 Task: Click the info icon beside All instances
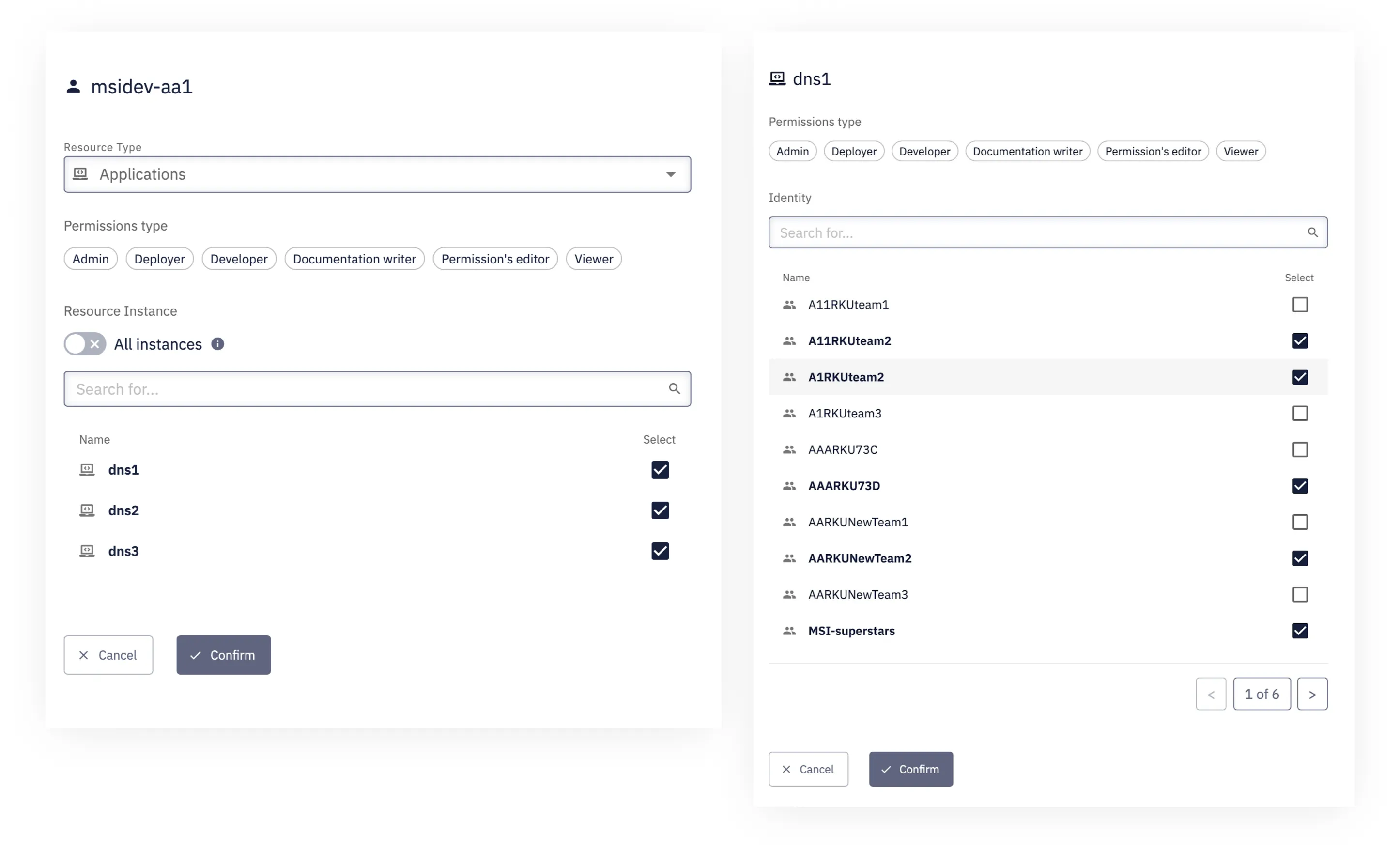217,344
